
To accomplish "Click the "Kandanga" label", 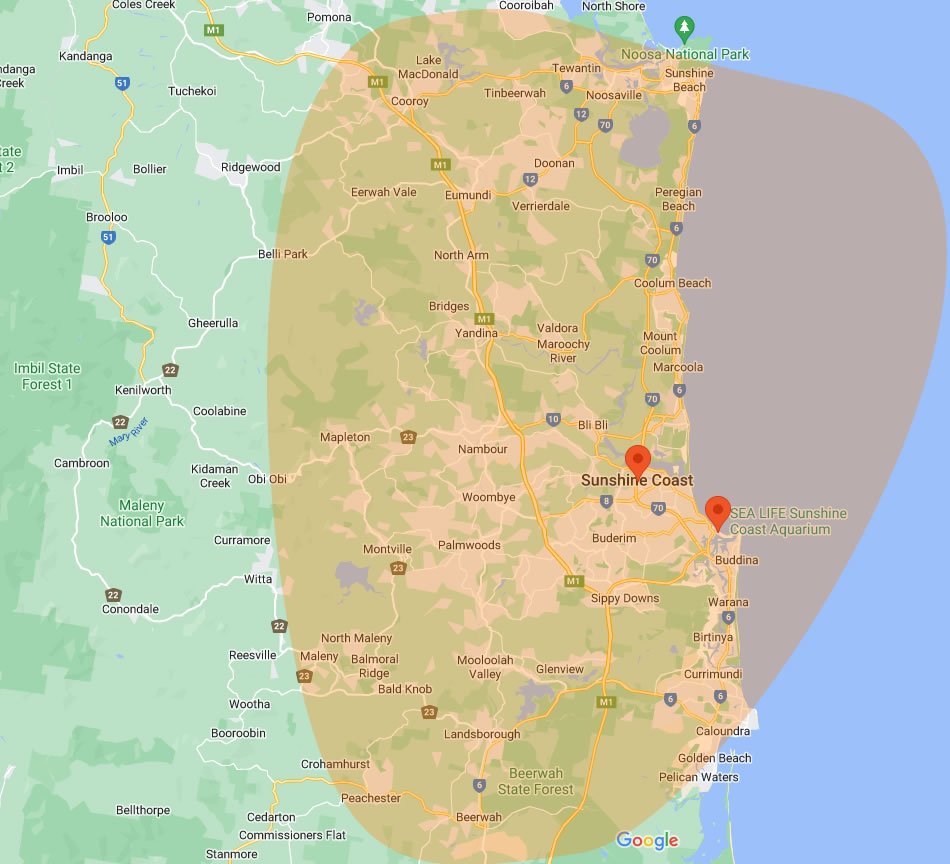I will coord(85,56).
